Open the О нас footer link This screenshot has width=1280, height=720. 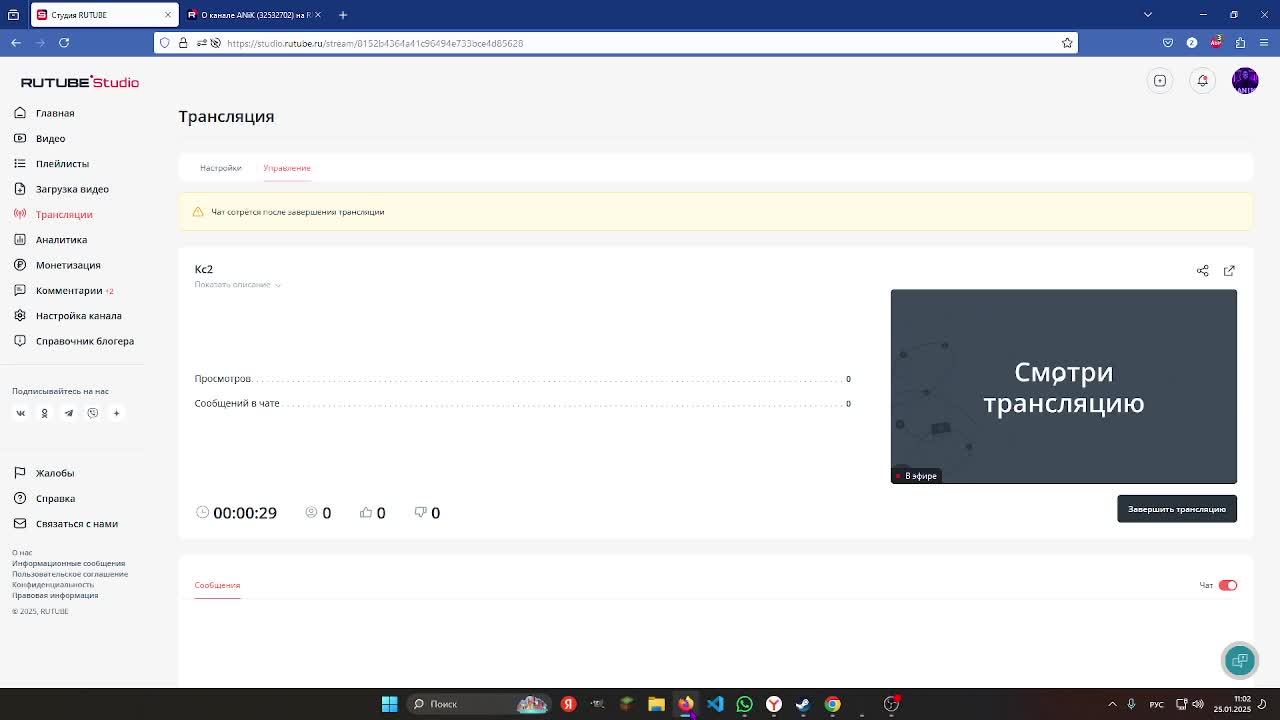point(22,552)
